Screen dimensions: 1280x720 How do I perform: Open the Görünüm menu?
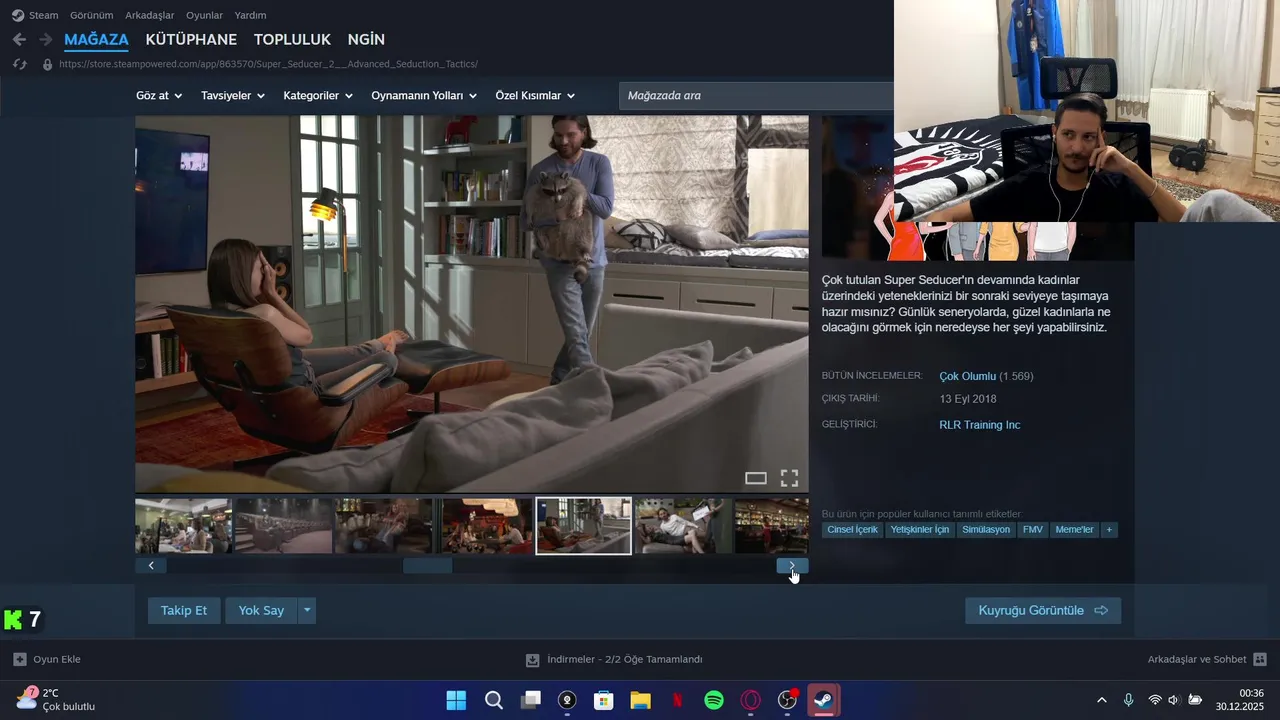91,15
